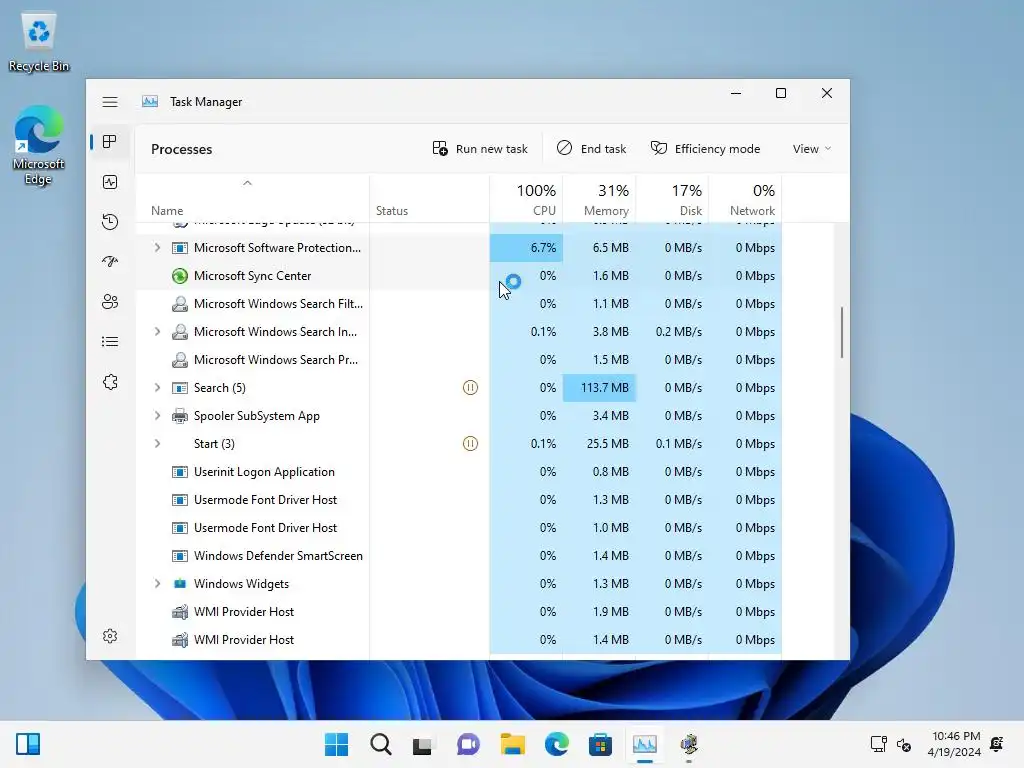
Task: Open the Performance page in the sidebar
Action: pyautogui.click(x=110, y=182)
